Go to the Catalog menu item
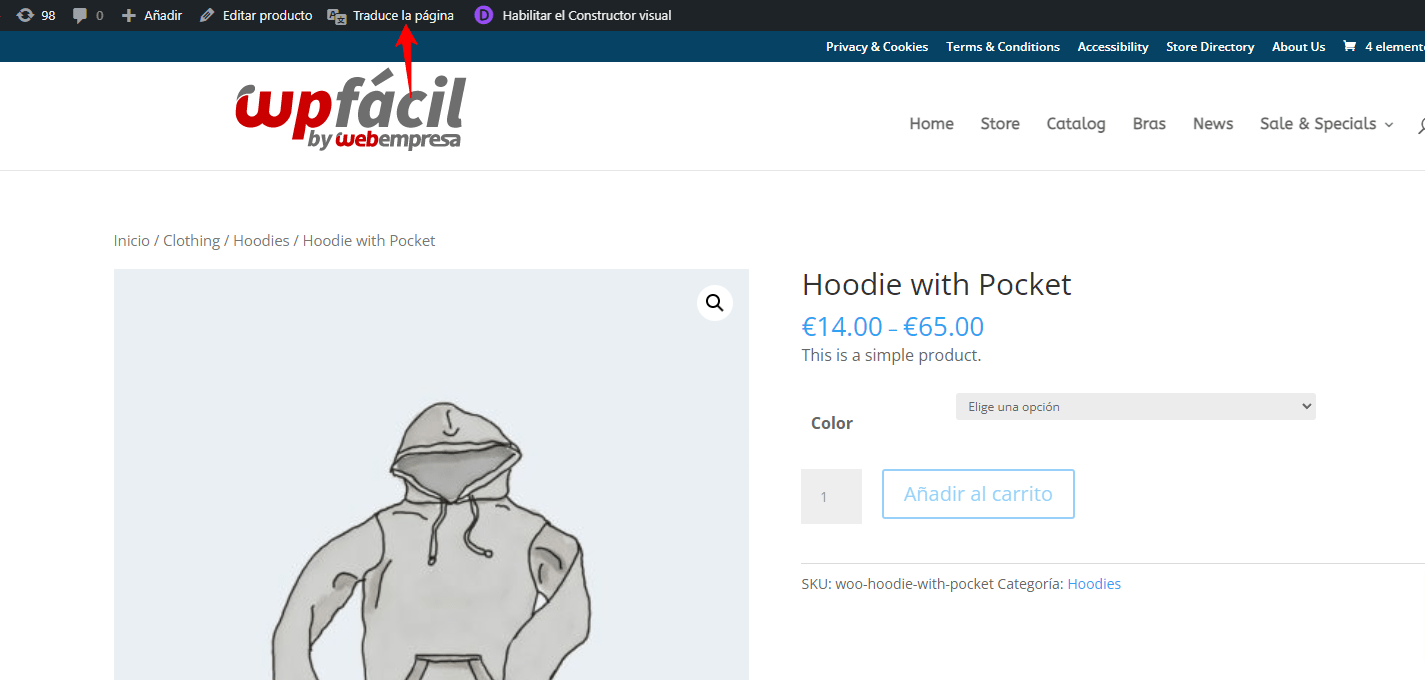 [x=1076, y=123]
